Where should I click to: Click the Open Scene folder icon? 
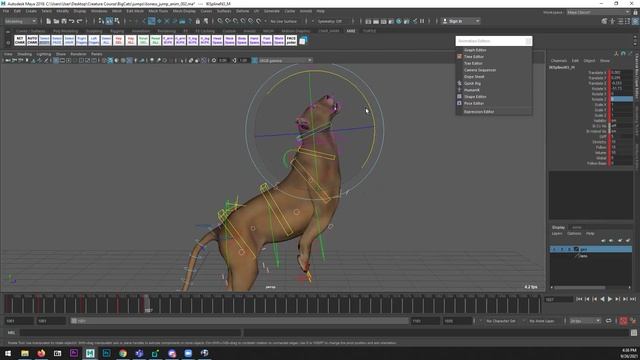pos(56,21)
